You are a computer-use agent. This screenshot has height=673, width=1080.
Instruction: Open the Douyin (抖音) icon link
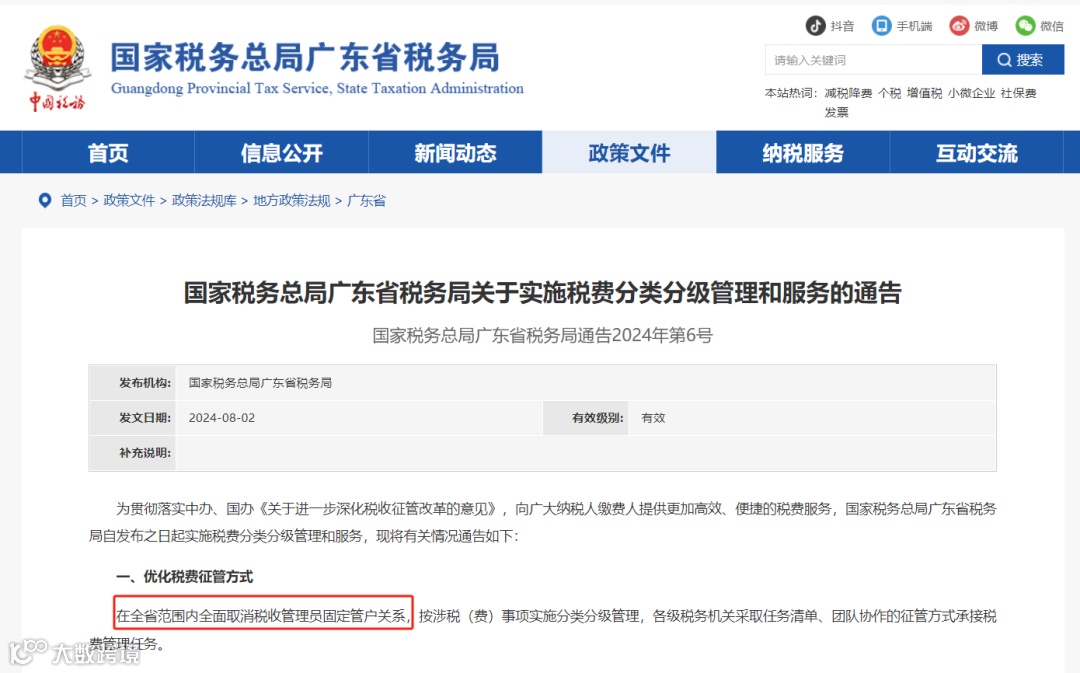816,26
